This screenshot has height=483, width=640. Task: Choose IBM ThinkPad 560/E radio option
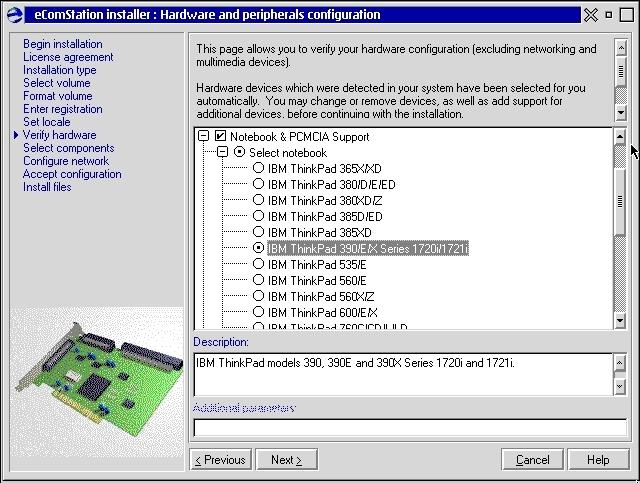coord(258,280)
